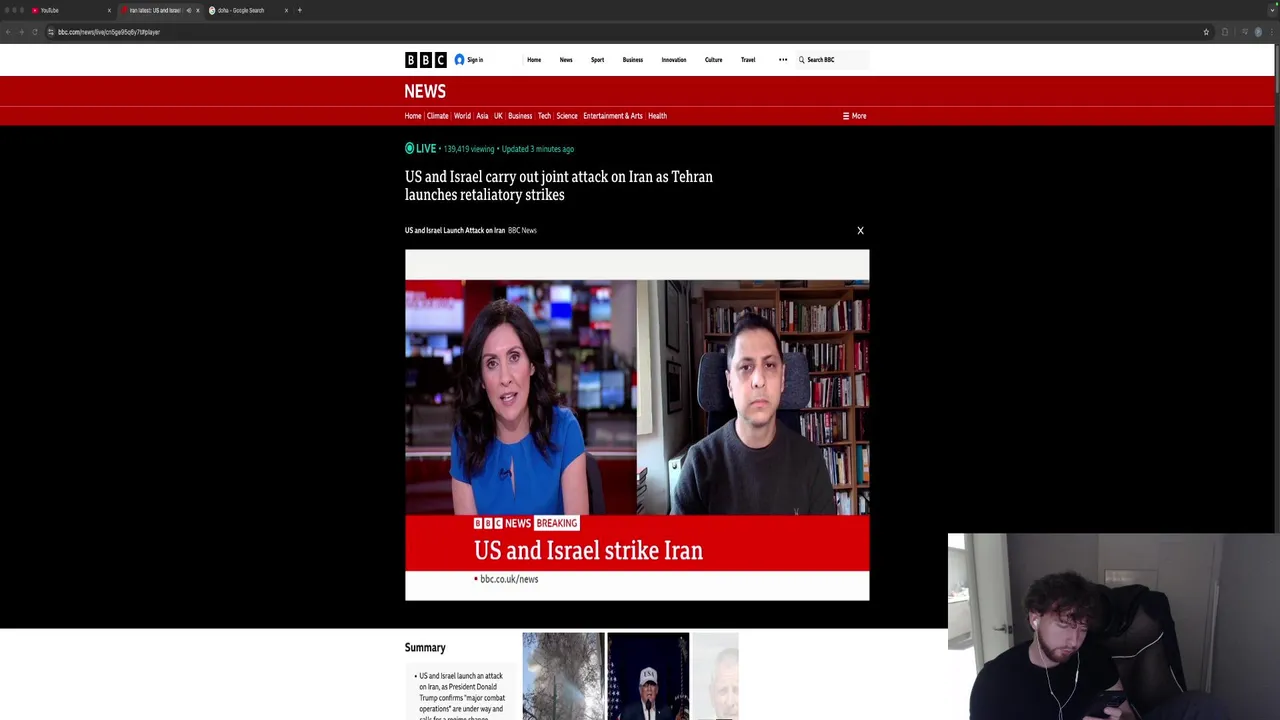
Task: Open the three-dot more menu in BBC header
Action: coord(783,60)
